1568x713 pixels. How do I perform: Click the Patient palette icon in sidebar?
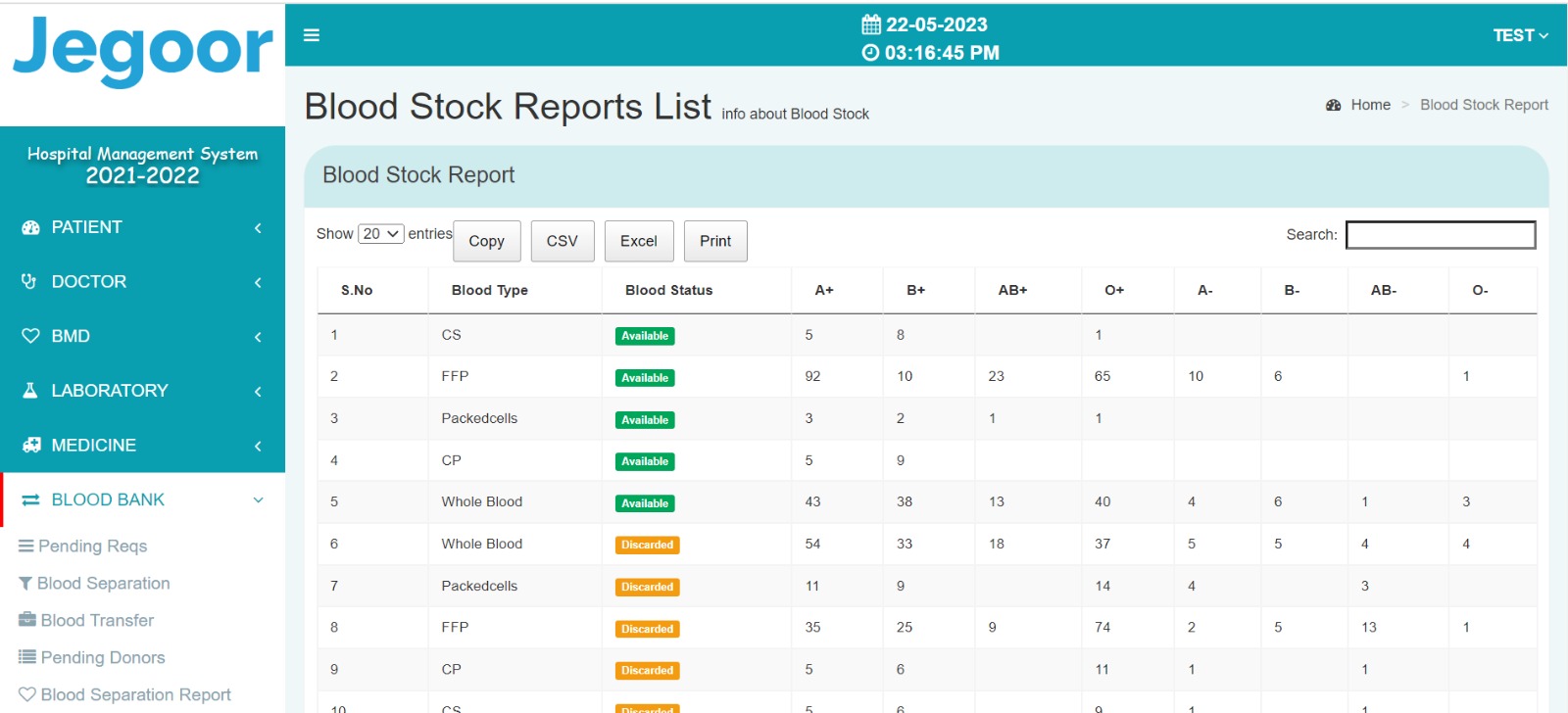30,227
